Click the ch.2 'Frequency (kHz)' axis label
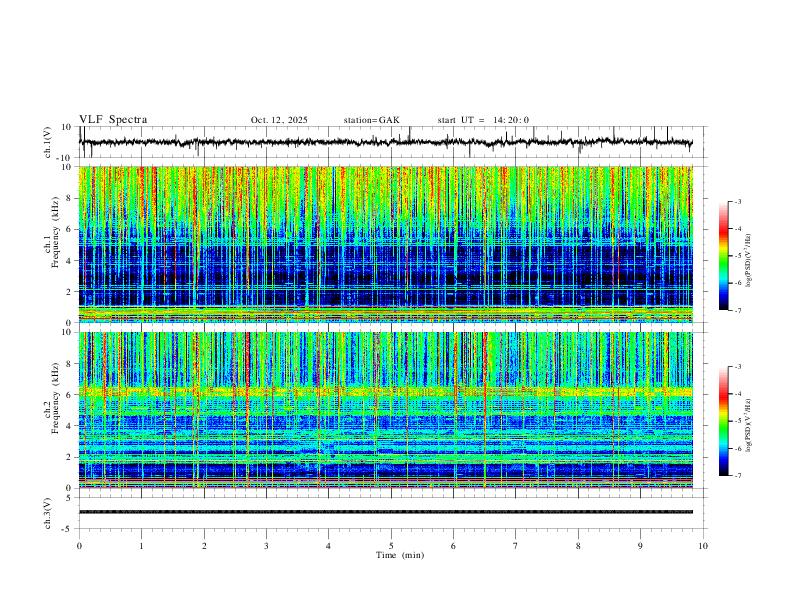Viewport: 792px width, 612px height. coord(55,398)
